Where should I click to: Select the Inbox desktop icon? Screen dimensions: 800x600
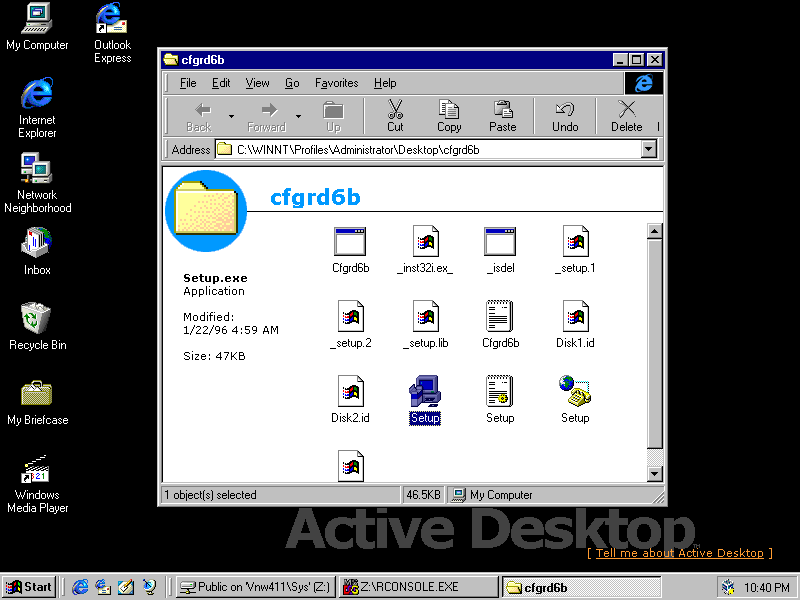[37, 252]
